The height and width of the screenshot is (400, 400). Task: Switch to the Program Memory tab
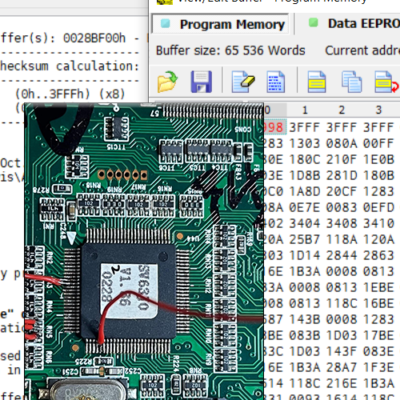tap(221, 24)
